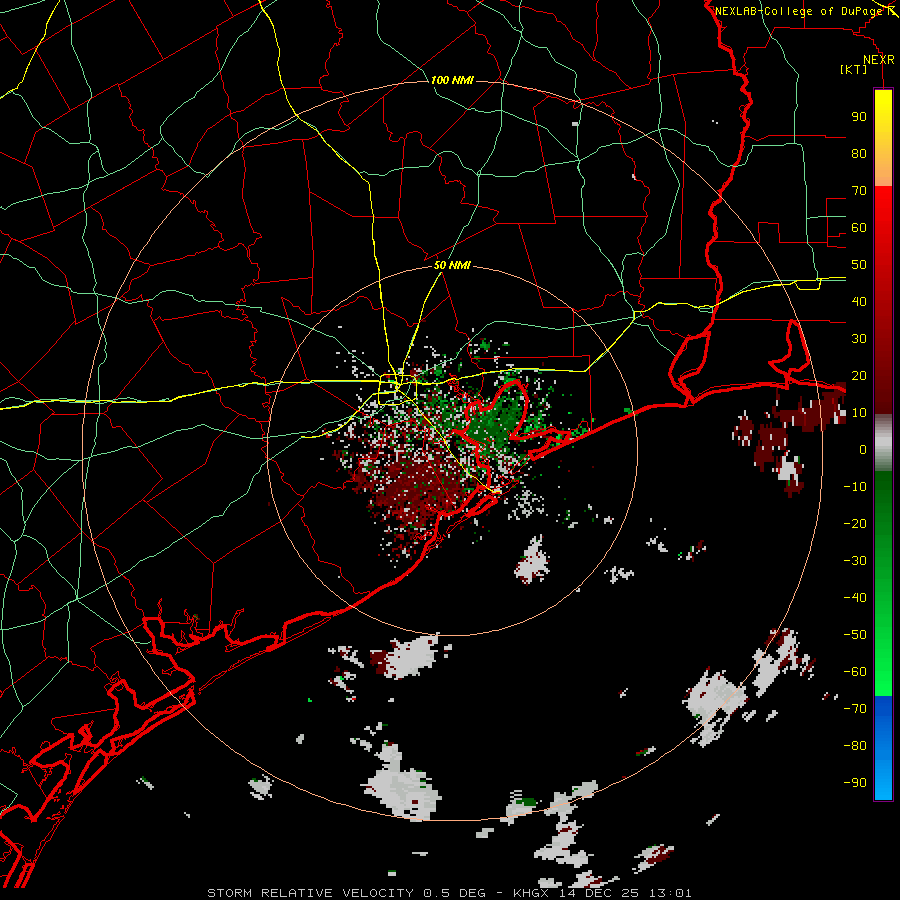Image resolution: width=900 pixels, height=900 pixels.
Task: Click the "0" scale value
Action: tap(863, 449)
